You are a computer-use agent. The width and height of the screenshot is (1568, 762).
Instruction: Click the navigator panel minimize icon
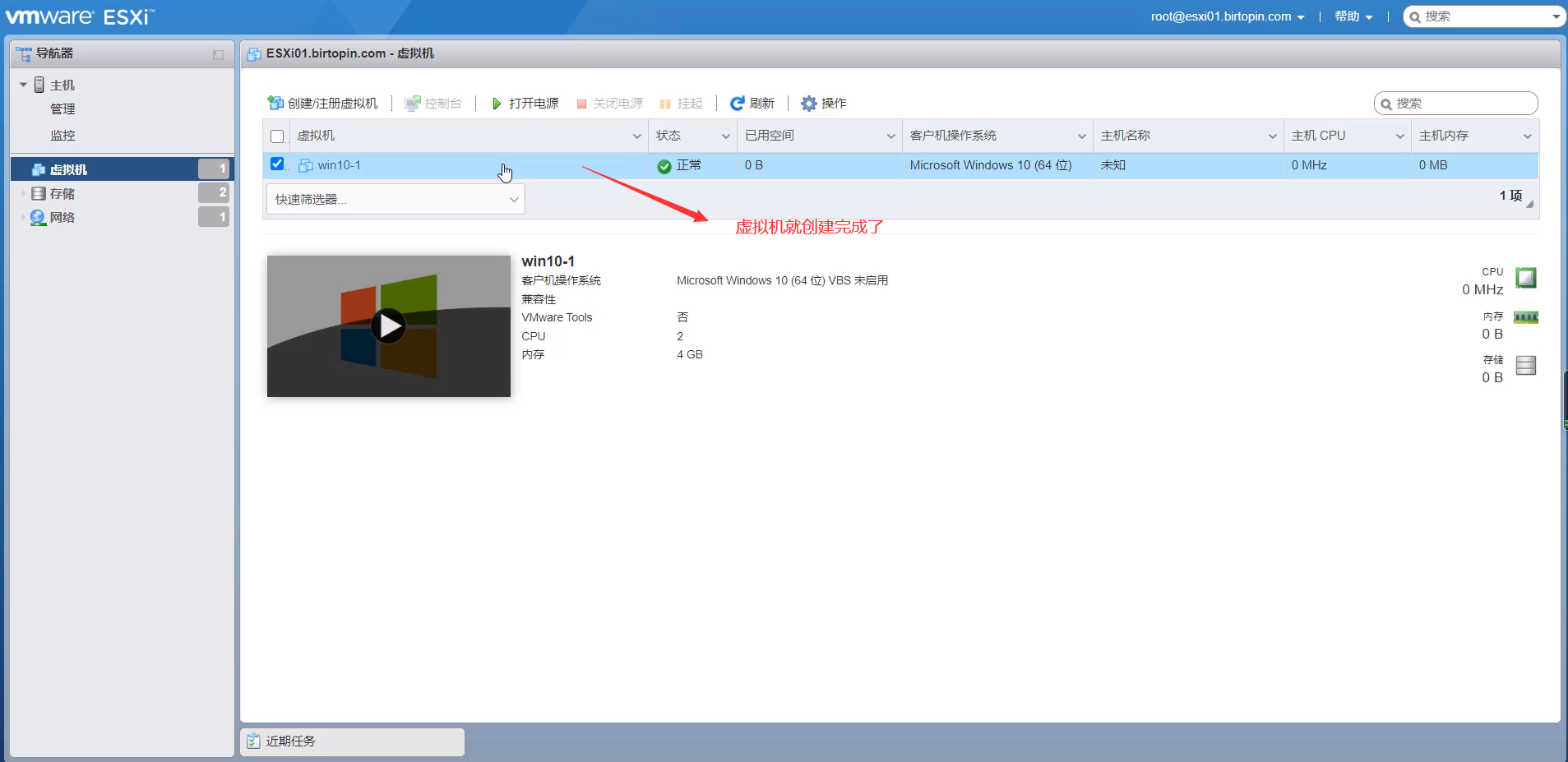218,55
